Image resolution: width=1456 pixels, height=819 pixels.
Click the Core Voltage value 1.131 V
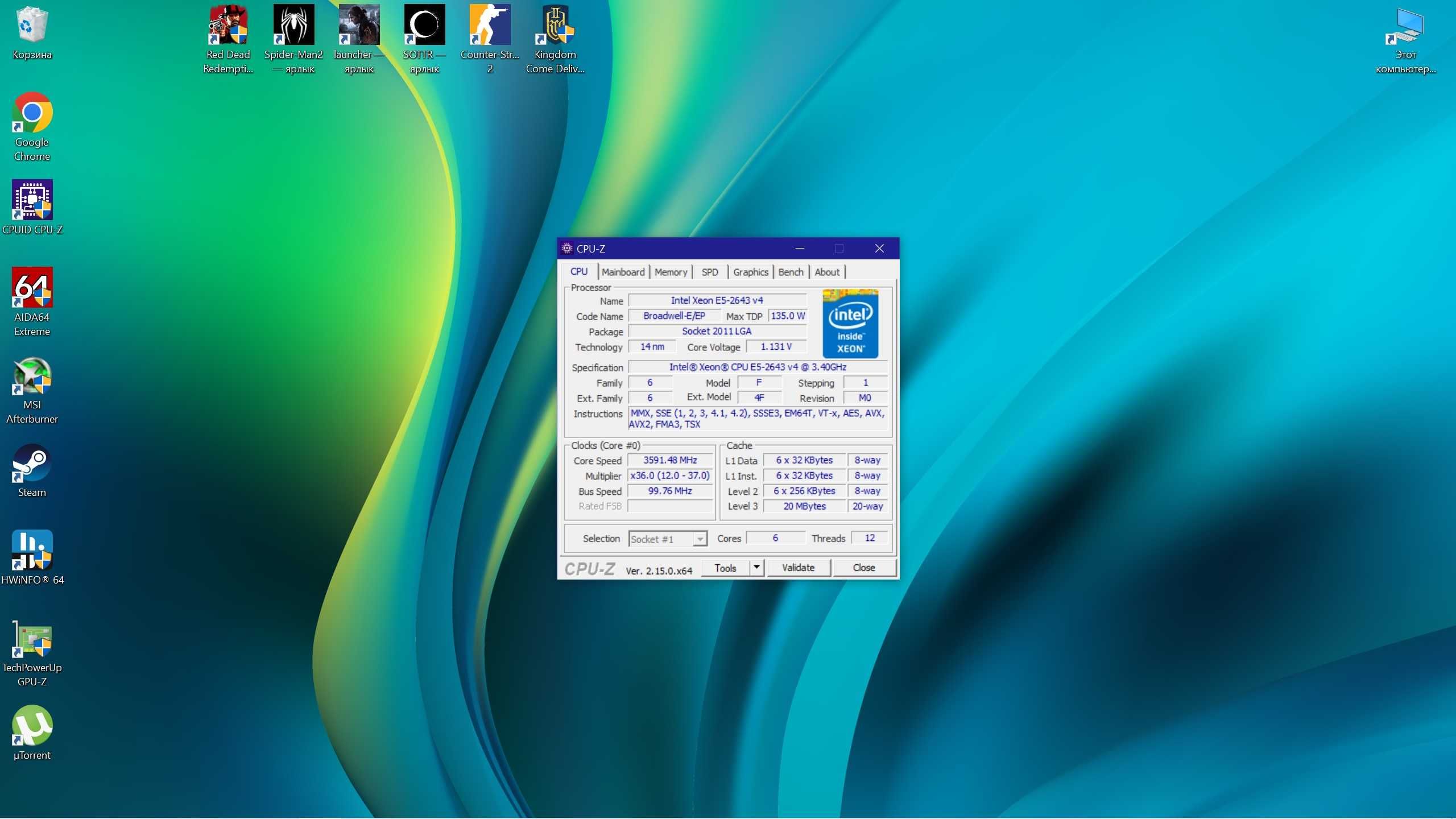coord(776,346)
